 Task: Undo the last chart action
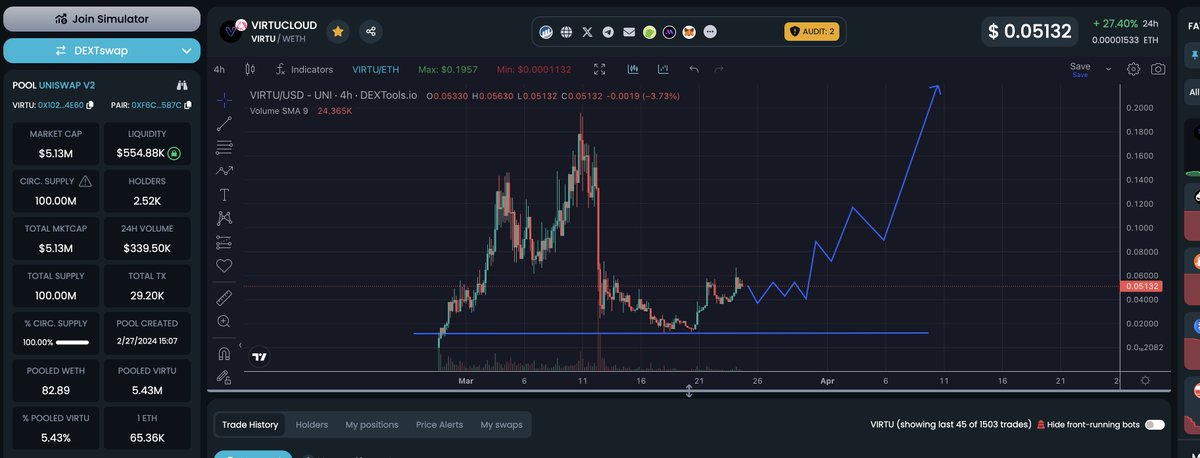[694, 70]
